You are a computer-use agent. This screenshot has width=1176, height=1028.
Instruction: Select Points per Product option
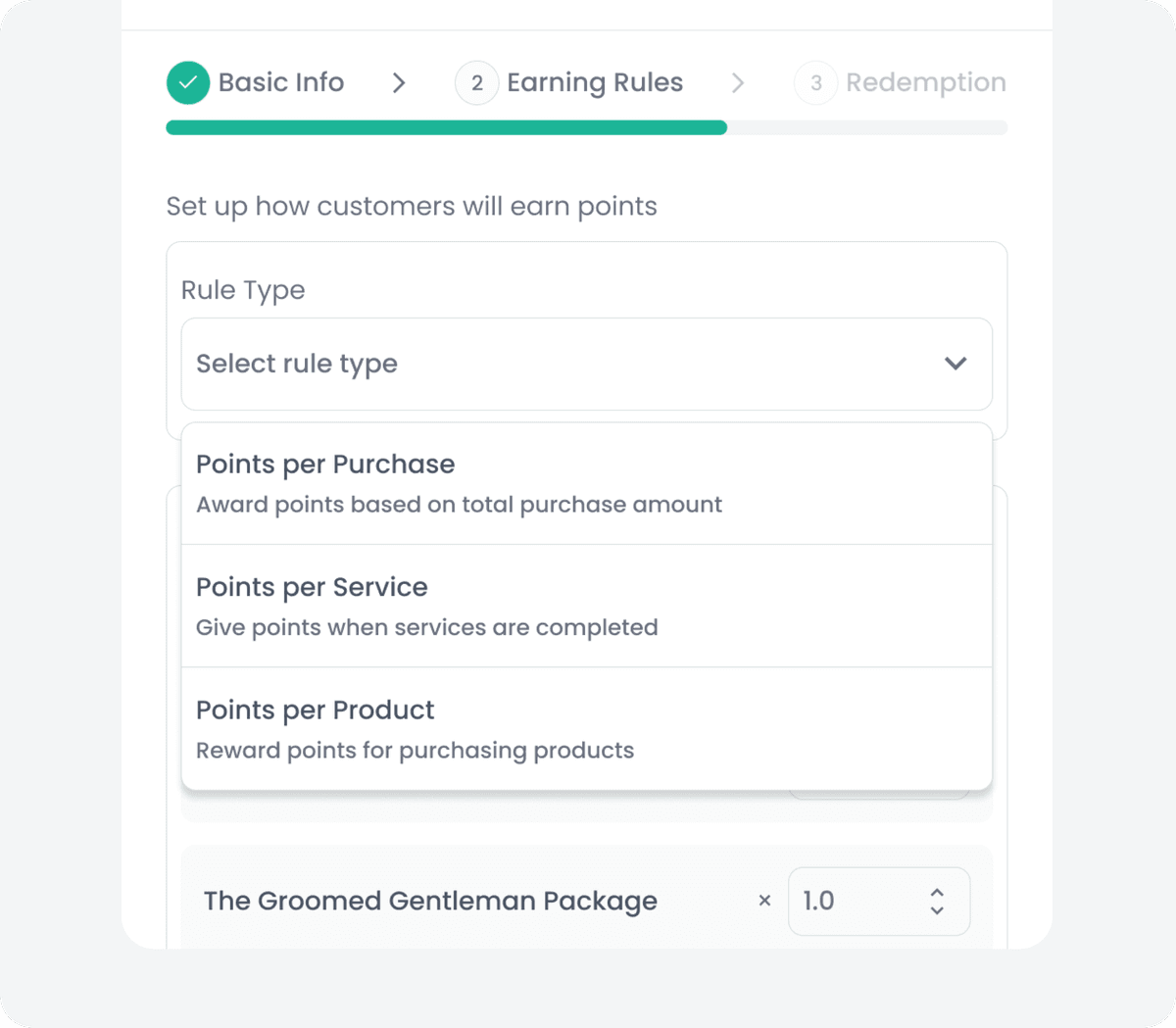point(586,728)
